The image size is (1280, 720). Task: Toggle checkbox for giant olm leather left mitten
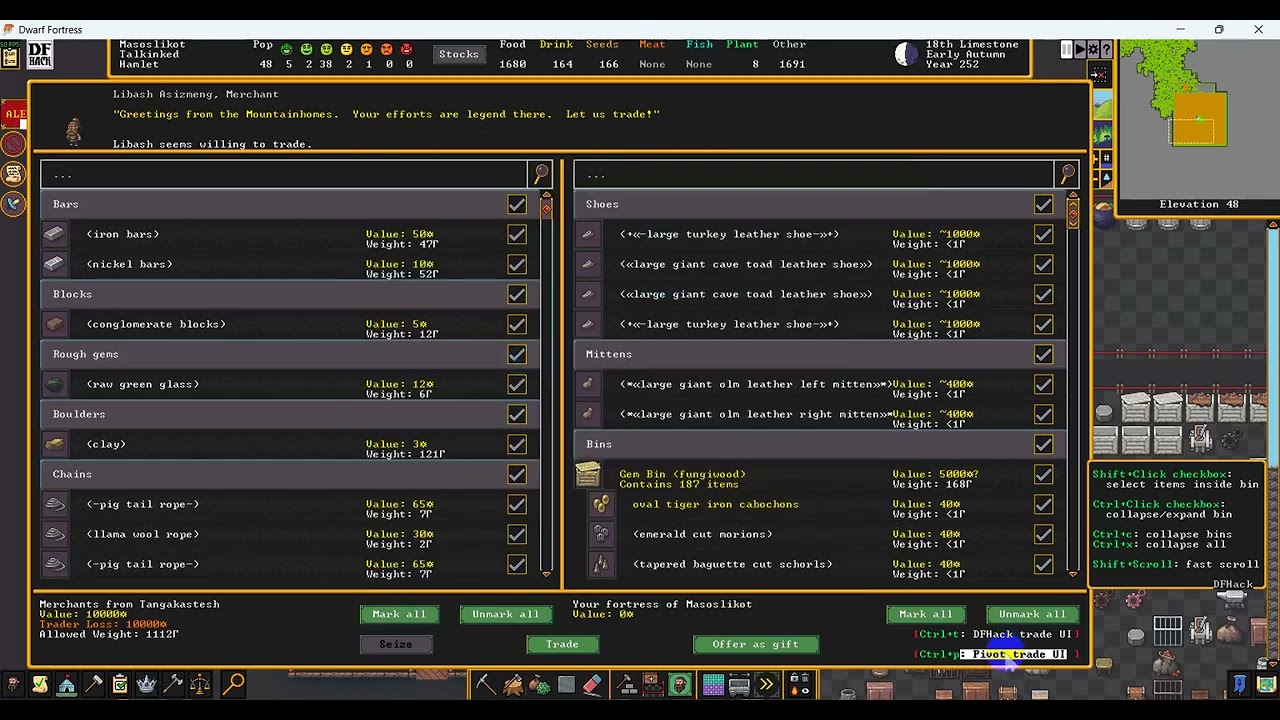point(1044,384)
